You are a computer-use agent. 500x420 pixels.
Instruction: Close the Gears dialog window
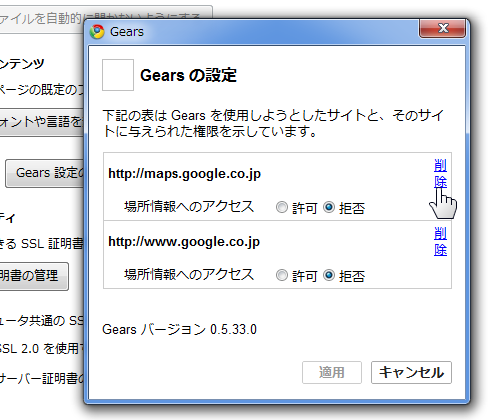point(442,28)
